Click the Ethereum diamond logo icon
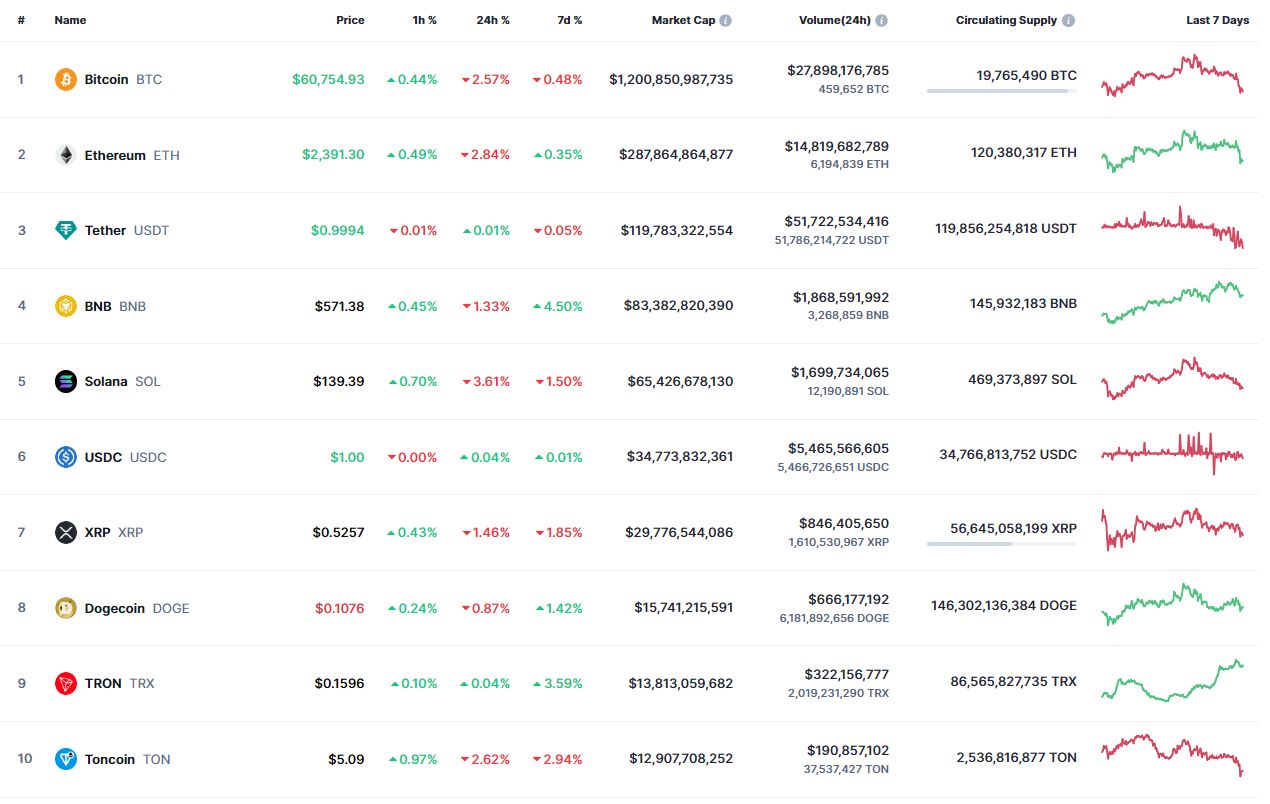Screen dimensions: 1270x804 65,155
